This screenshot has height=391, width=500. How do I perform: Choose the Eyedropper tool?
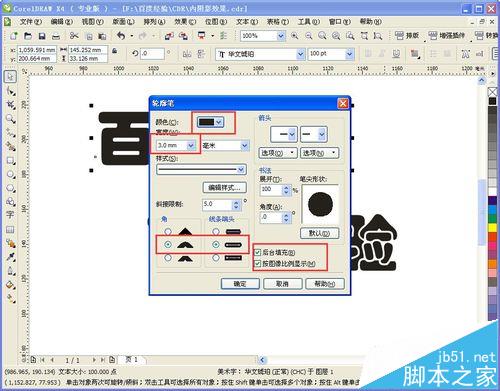click(x=10, y=257)
